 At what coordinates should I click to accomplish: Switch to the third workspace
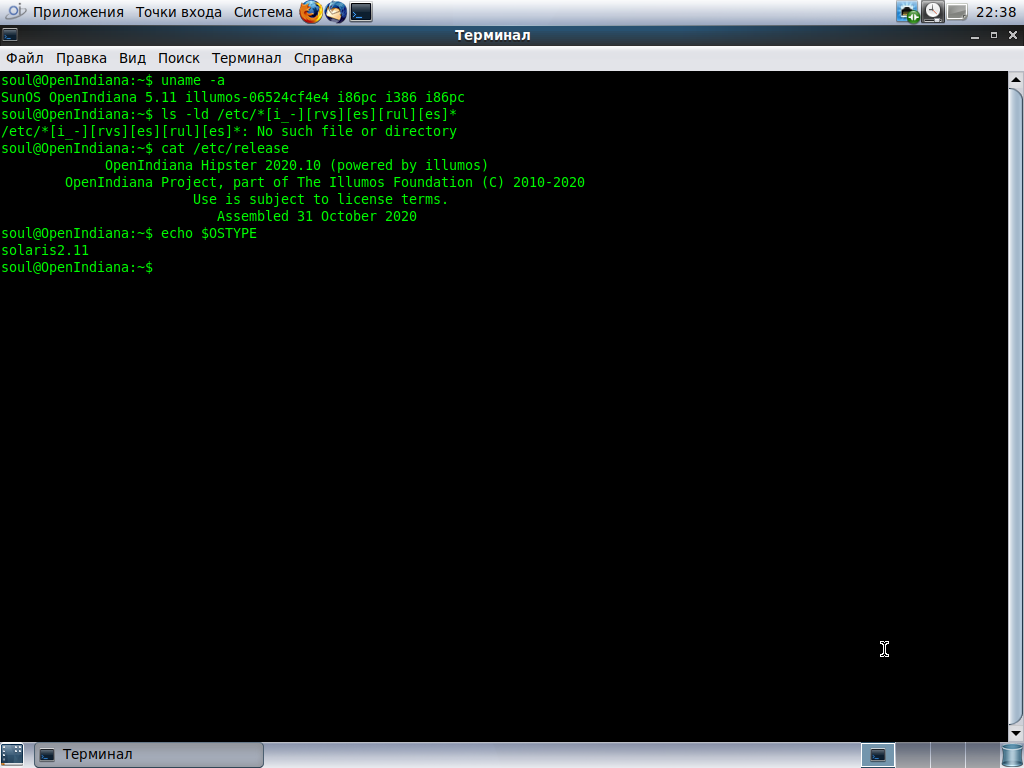pyautogui.click(x=948, y=755)
